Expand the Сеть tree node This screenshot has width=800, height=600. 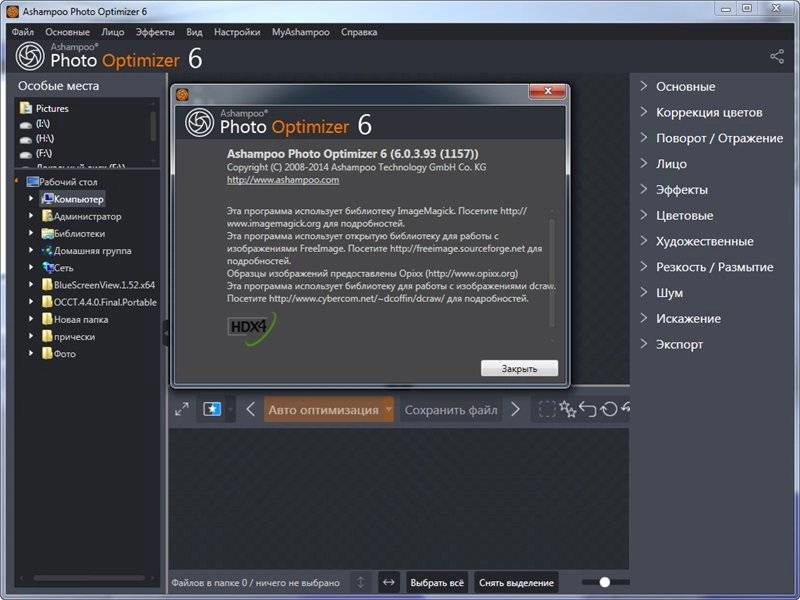[x=31, y=267]
